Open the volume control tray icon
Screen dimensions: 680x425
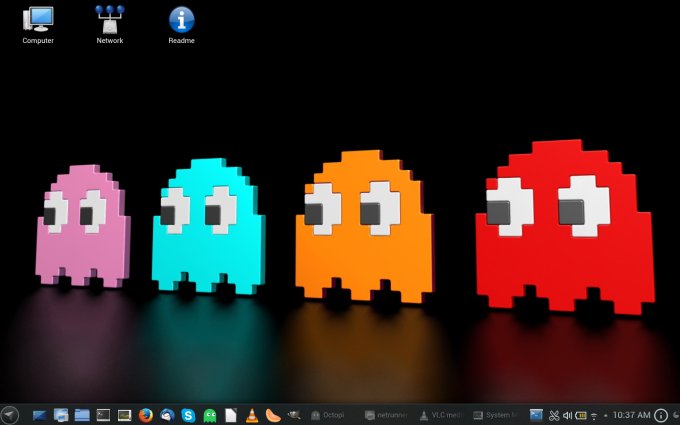(567, 415)
